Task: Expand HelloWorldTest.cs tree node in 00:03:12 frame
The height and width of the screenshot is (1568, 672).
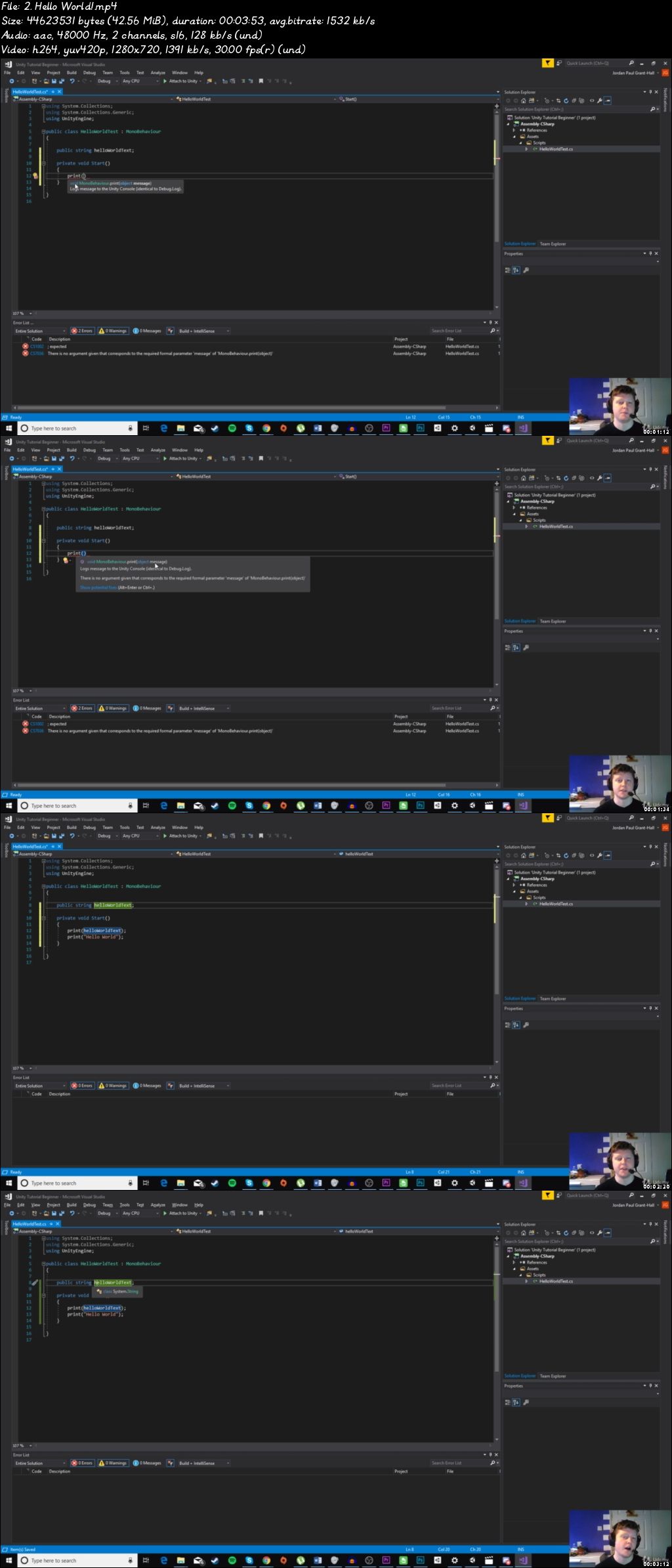Action: pos(526,1281)
